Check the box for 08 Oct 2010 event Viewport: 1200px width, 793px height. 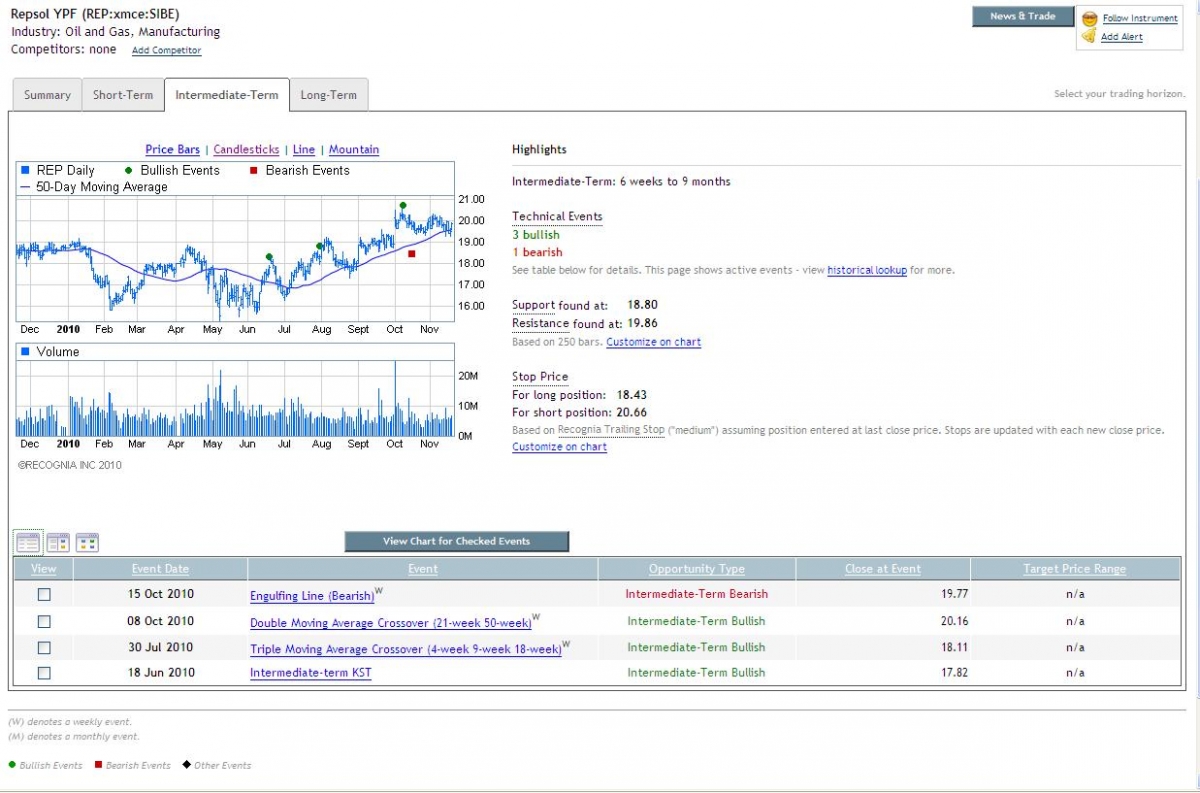44,621
